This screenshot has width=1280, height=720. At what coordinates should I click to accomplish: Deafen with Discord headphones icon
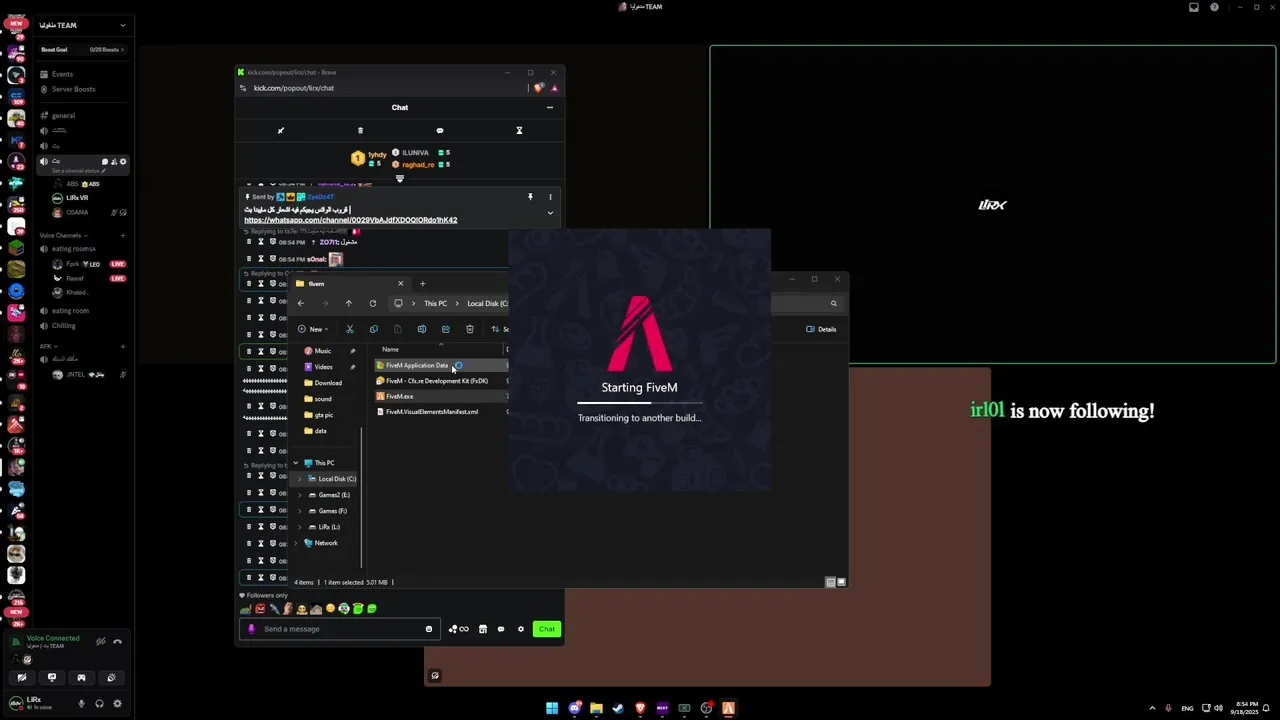pos(99,704)
